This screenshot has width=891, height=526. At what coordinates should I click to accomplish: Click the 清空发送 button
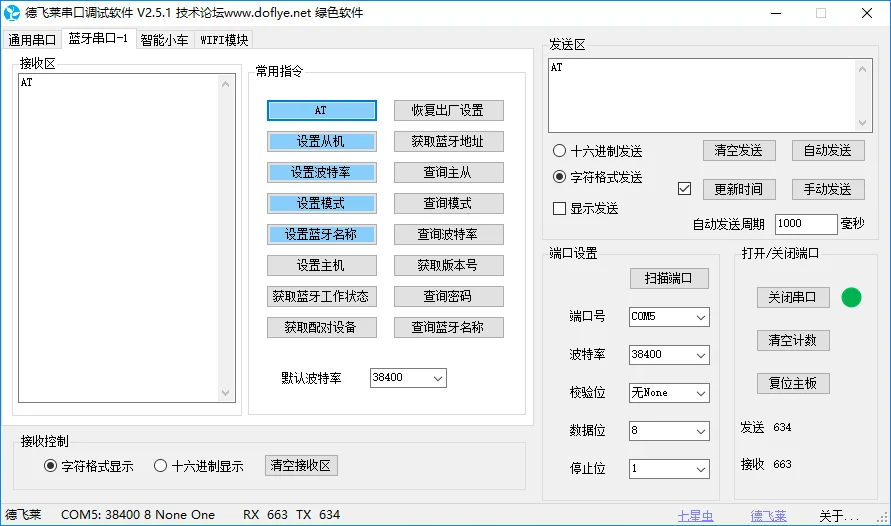[739, 151]
